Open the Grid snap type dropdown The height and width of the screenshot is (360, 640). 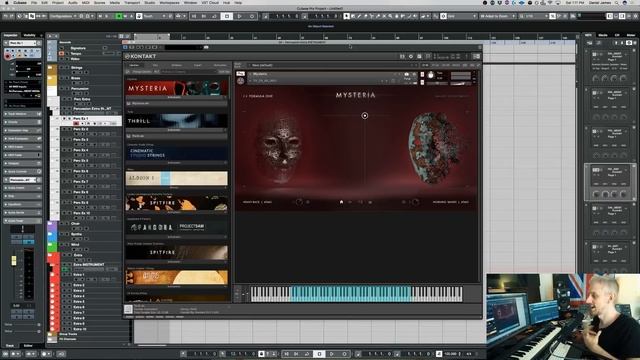click(461, 16)
